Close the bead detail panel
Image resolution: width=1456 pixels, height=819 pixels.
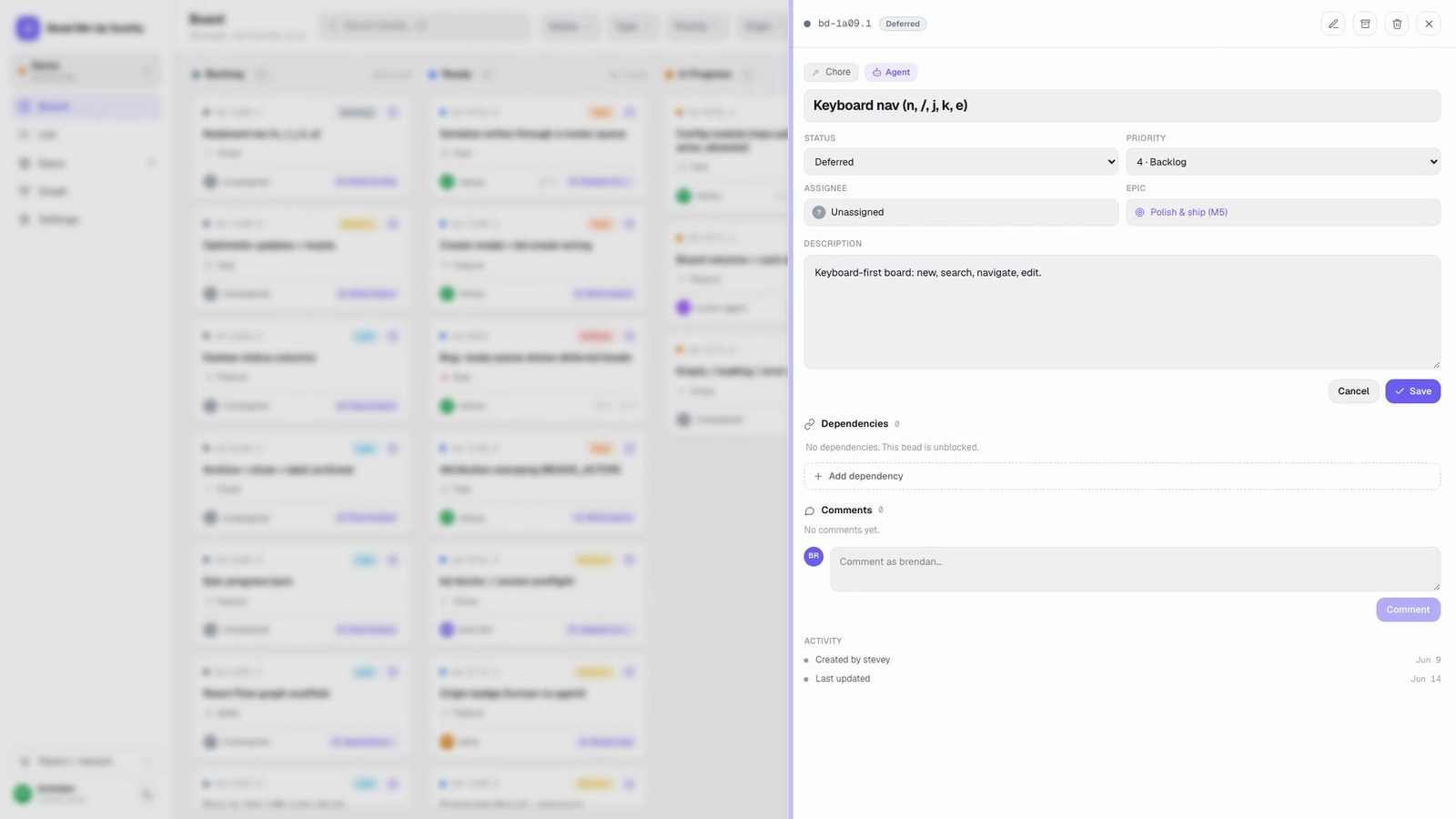point(1429,24)
